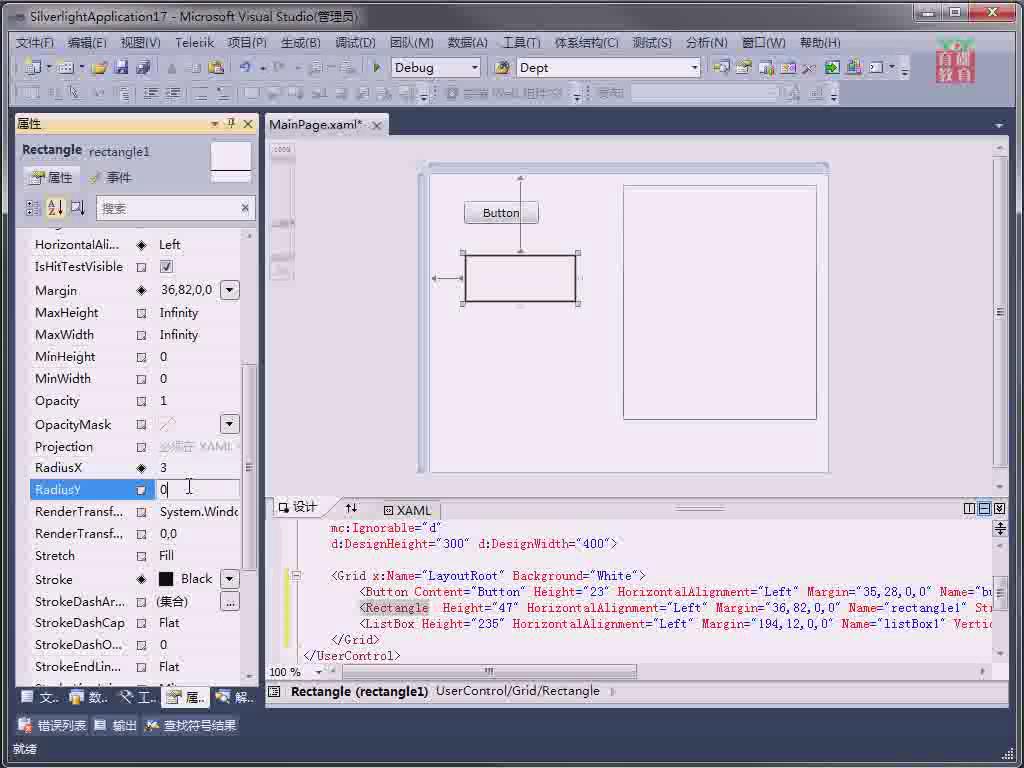Click the green arrow window icon in toolbar
This screenshot has width=1024, height=768.
point(831,67)
